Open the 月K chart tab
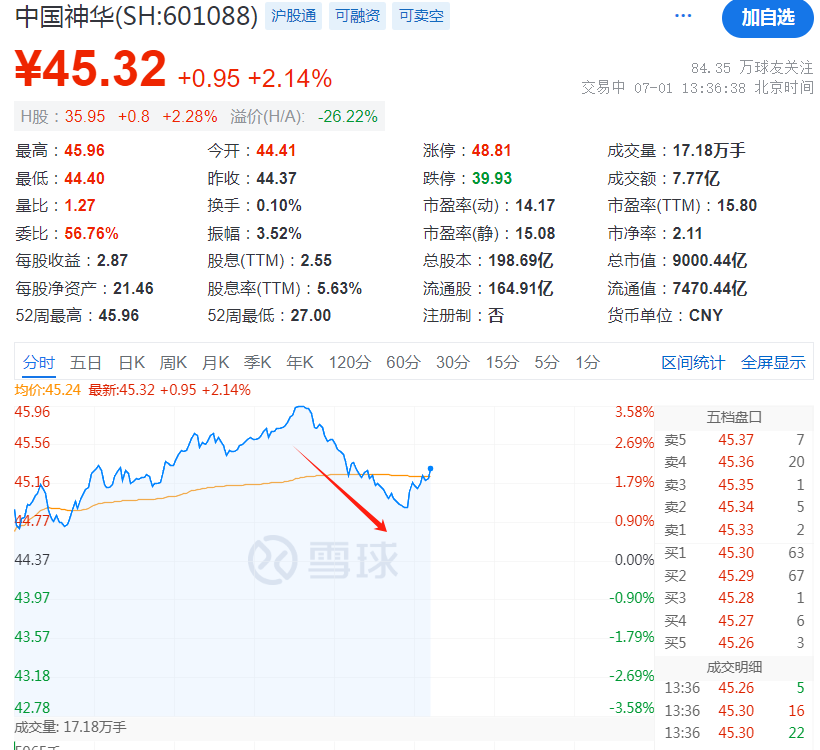This screenshot has height=750, width=820. click(x=216, y=362)
